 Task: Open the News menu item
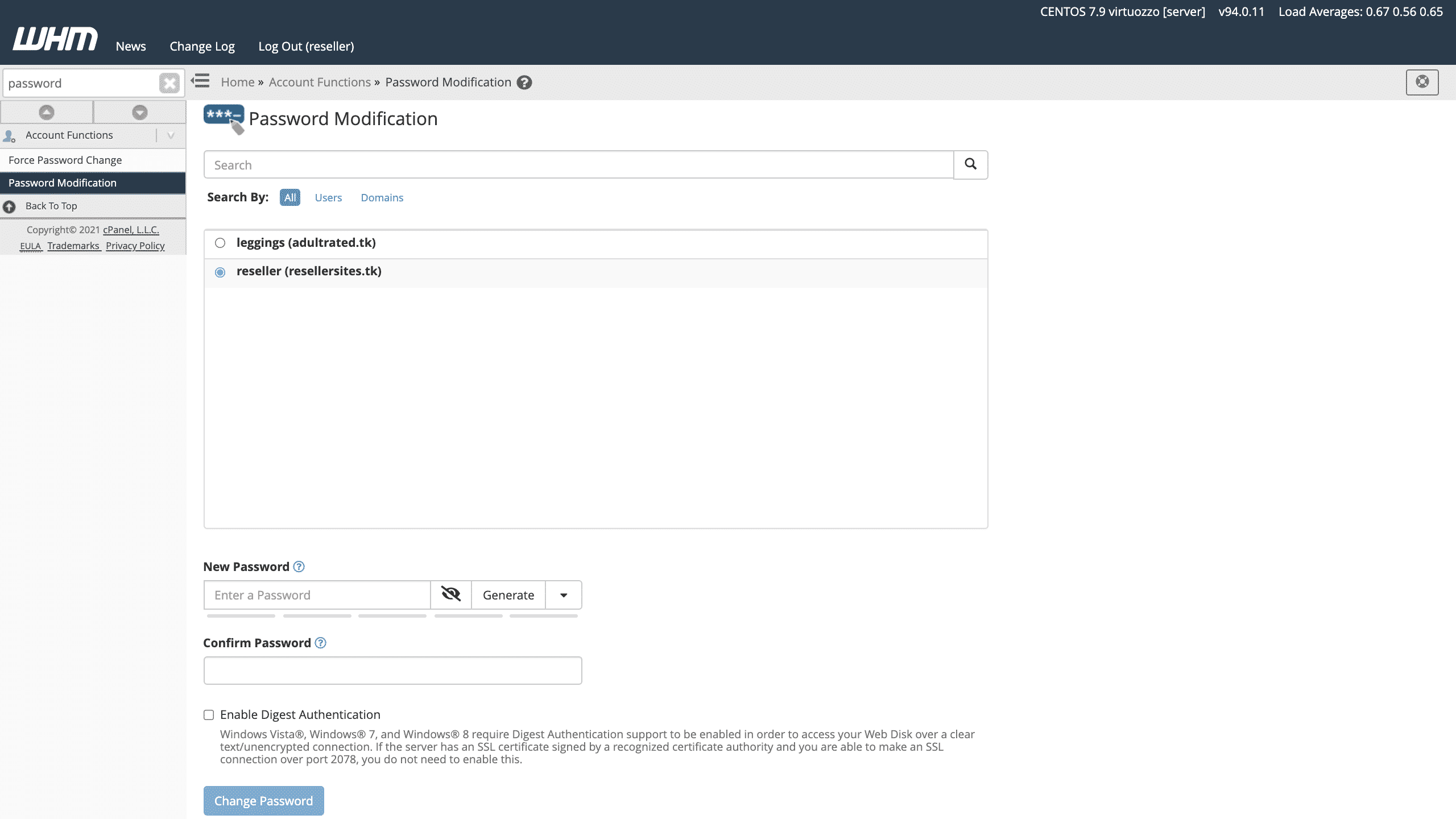tap(131, 46)
